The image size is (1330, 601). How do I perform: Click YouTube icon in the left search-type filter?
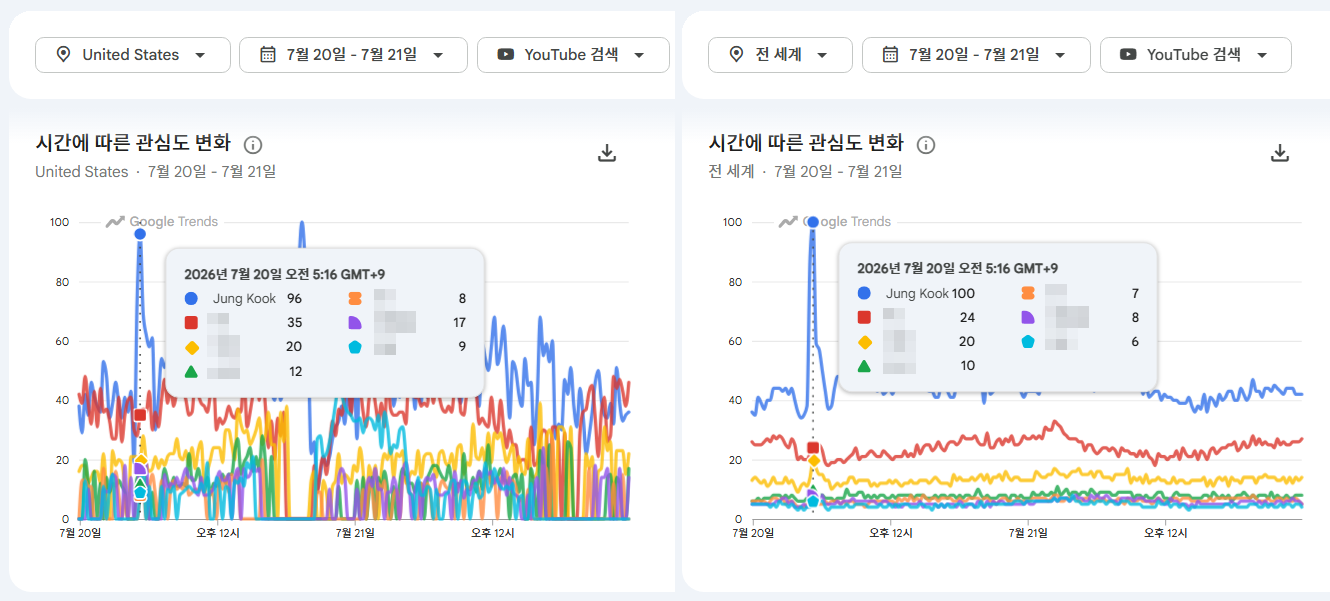click(x=505, y=55)
